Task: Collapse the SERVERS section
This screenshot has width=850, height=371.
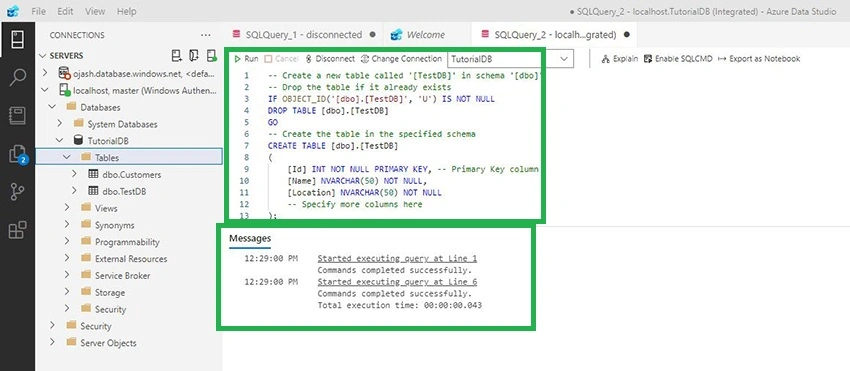Action: click(43, 55)
